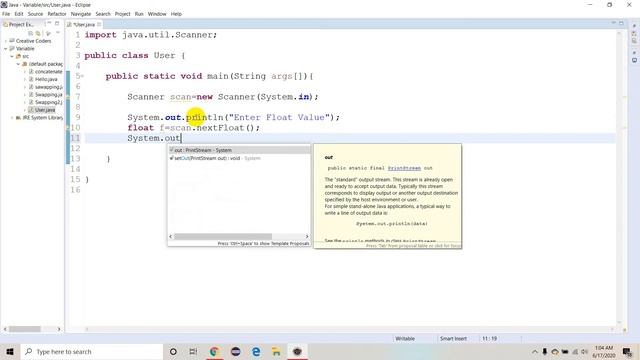640x360 pixels.
Task: Click the Writable status field
Action: (x=405, y=338)
